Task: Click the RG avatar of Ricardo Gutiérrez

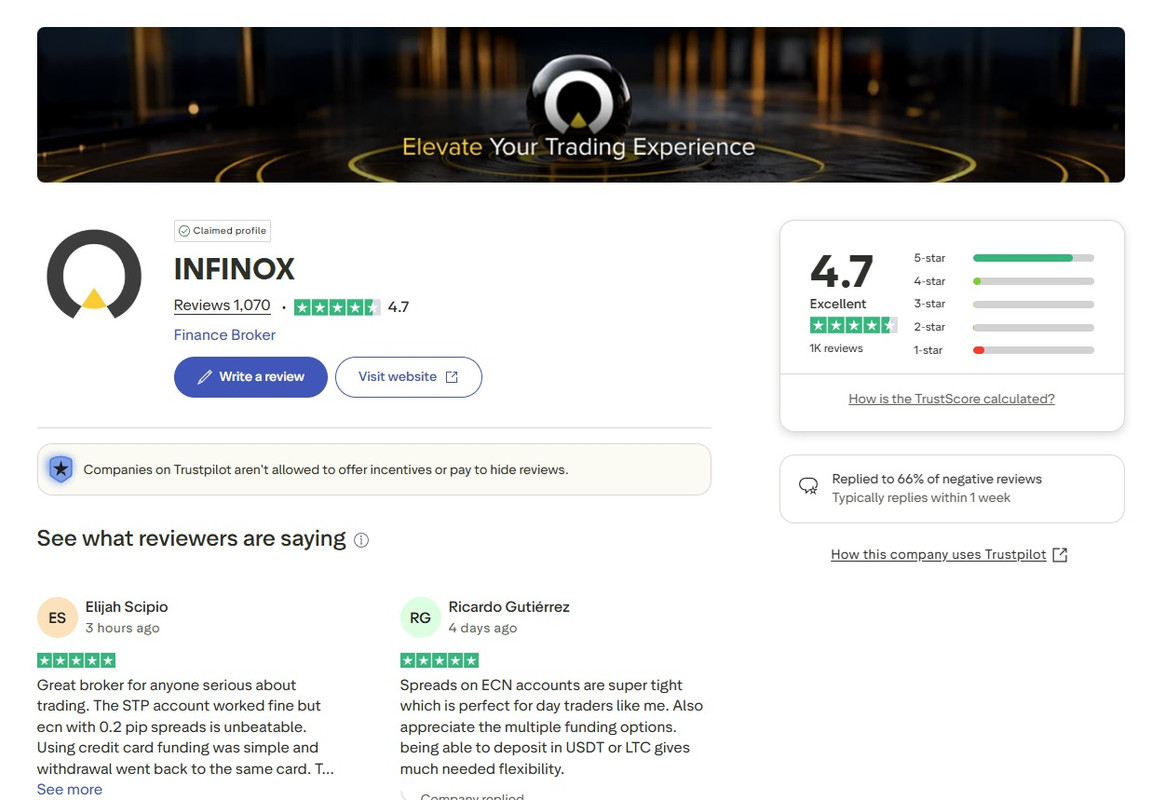Action: [420, 617]
